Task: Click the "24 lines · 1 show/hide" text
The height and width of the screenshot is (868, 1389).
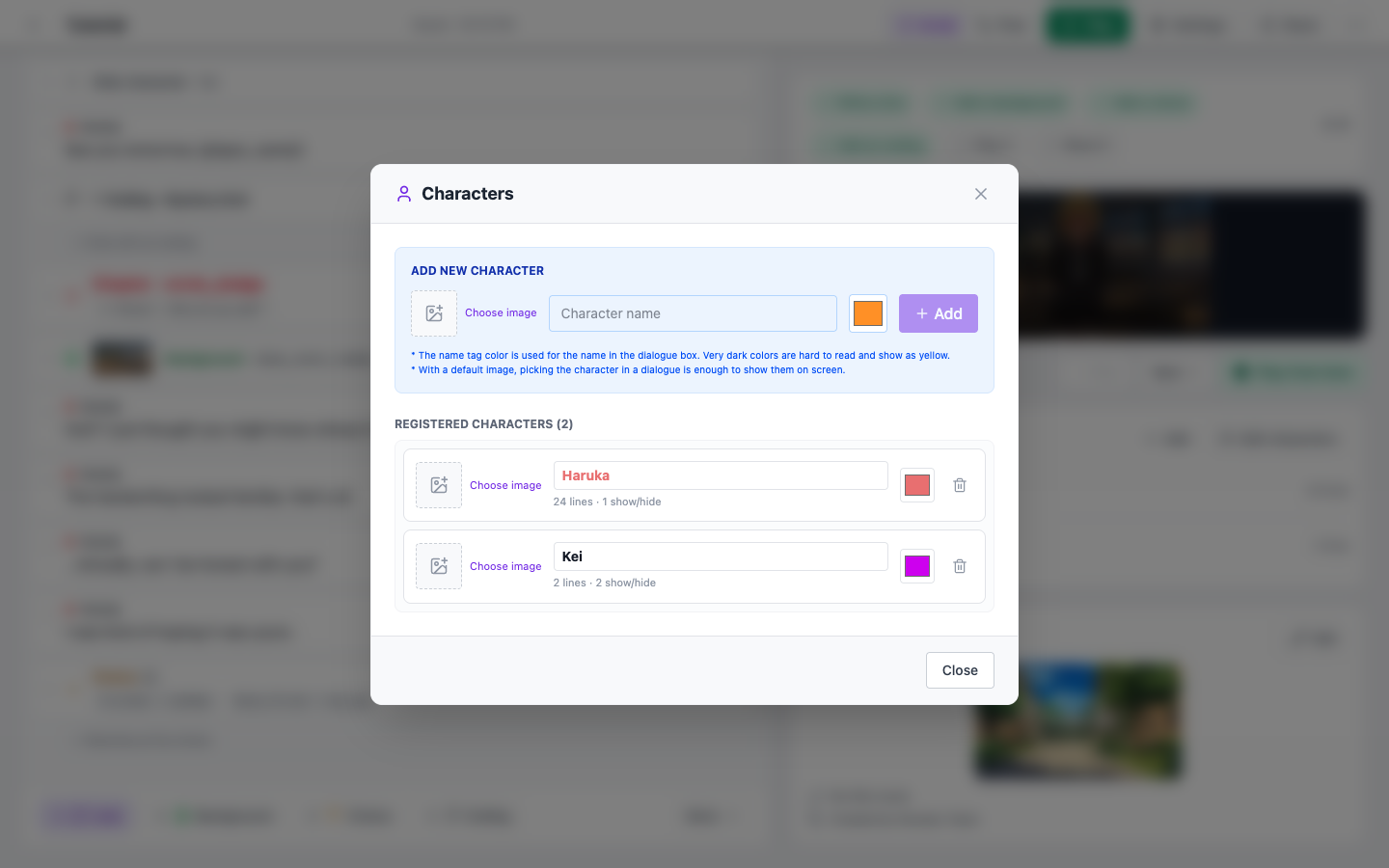Action: 608,502
